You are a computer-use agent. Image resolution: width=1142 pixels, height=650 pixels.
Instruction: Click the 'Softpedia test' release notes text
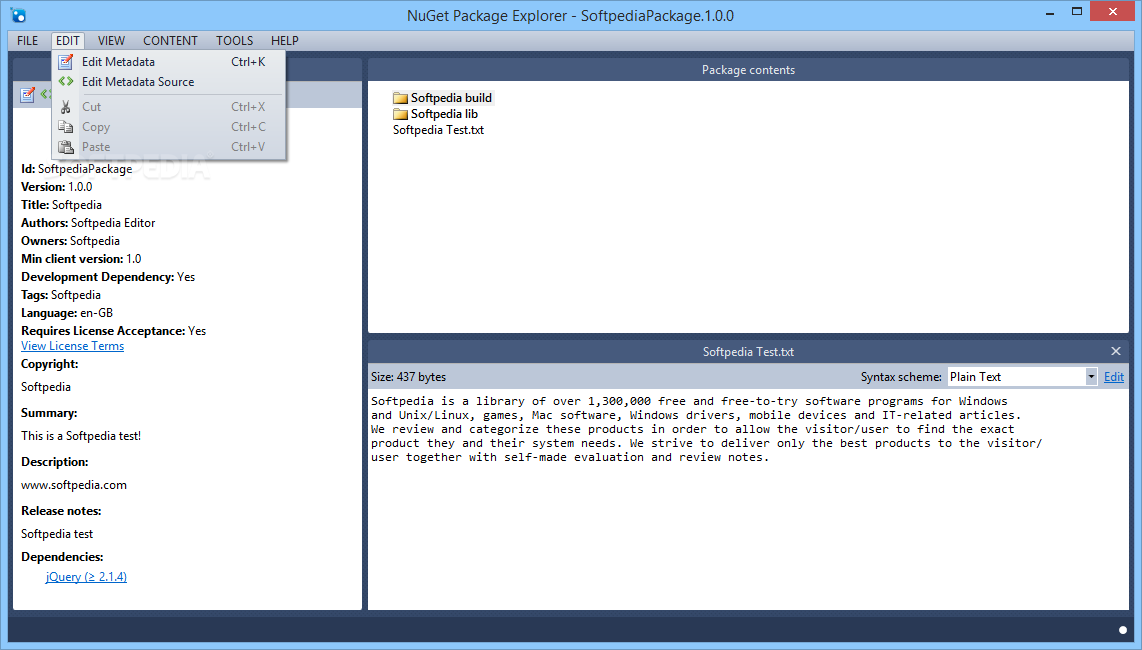pyautogui.click(x=57, y=534)
